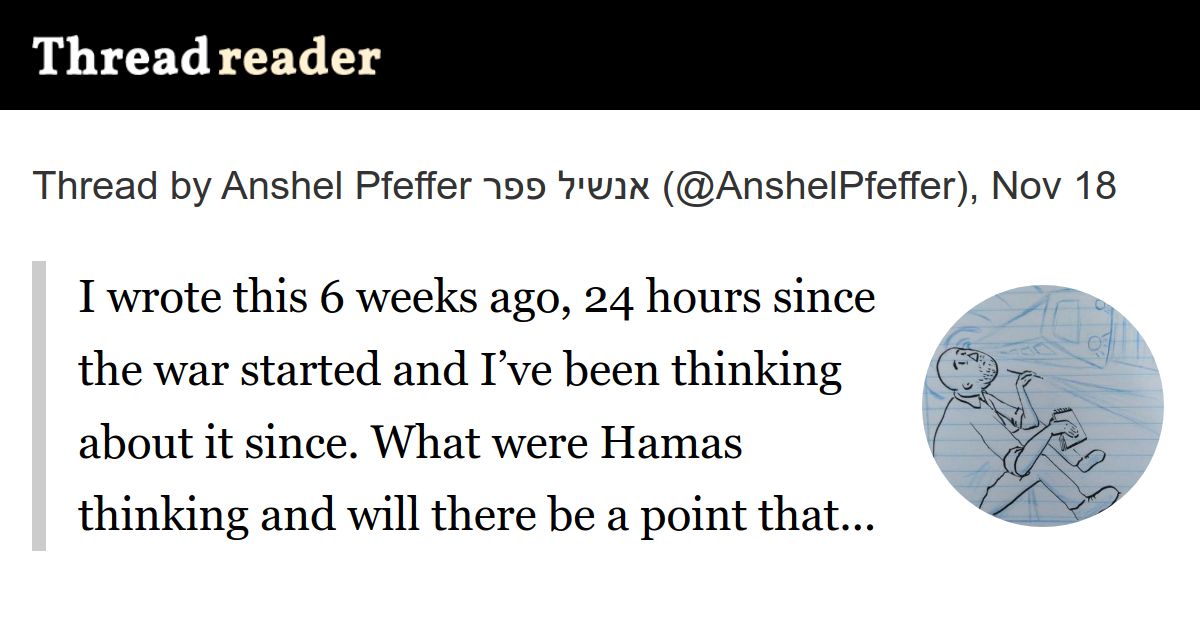
Task: Select the line "the war started and I've been thinking"
Action: pyautogui.click(x=460, y=371)
